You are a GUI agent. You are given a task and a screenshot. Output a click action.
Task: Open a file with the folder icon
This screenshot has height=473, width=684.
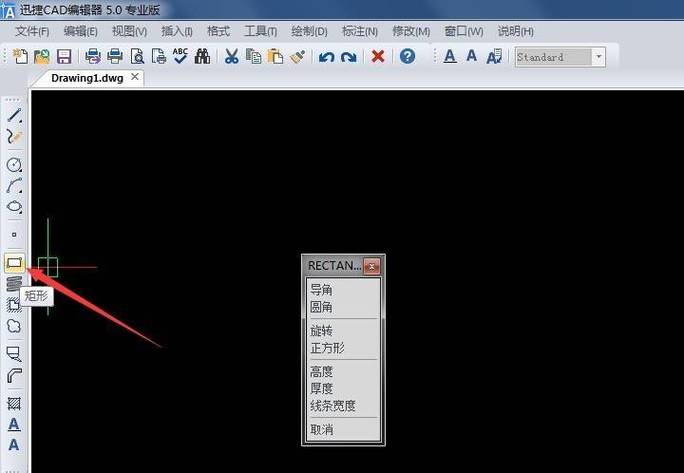coord(42,57)
